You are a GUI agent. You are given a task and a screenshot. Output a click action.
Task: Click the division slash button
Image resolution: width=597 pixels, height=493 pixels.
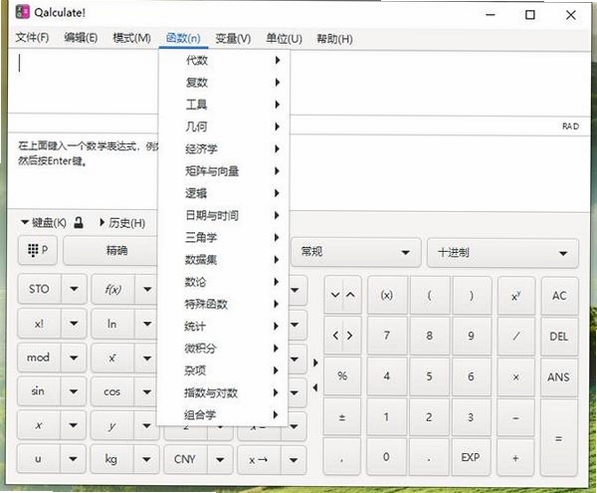516,336
